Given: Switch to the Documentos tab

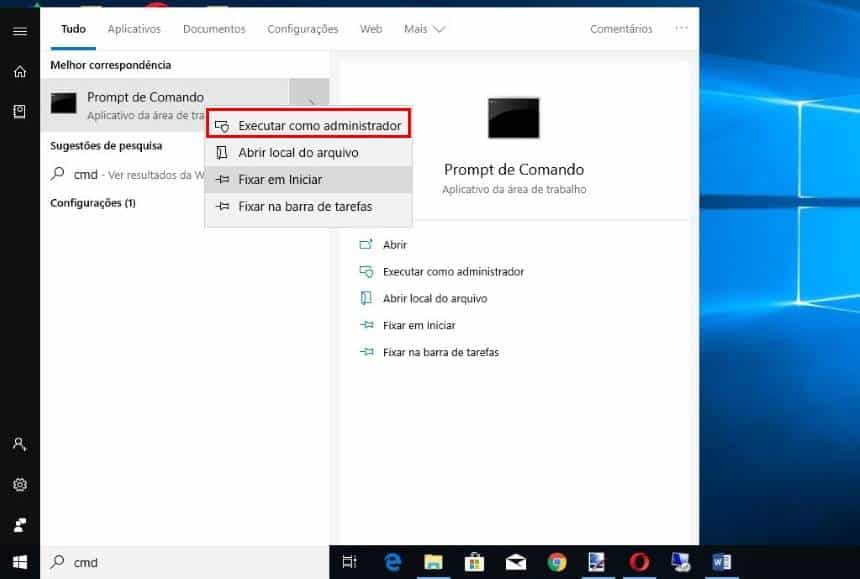Looking at the screenshot, I should 214,29.
